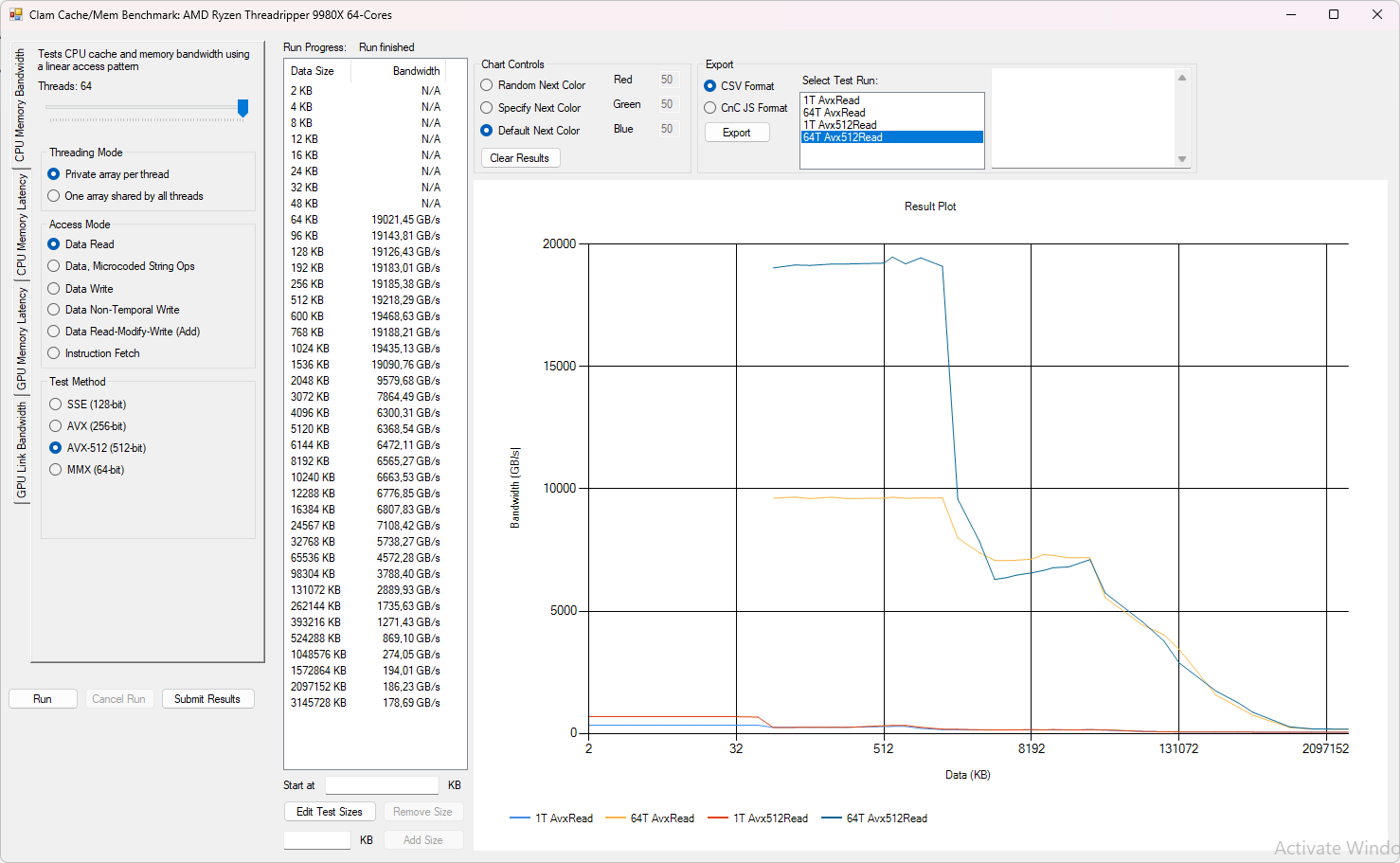This screenshot has height=863, width=1400.
Task: Select 1T AvxRead test run
Action: pyautogui.click(x=892, y=100)
